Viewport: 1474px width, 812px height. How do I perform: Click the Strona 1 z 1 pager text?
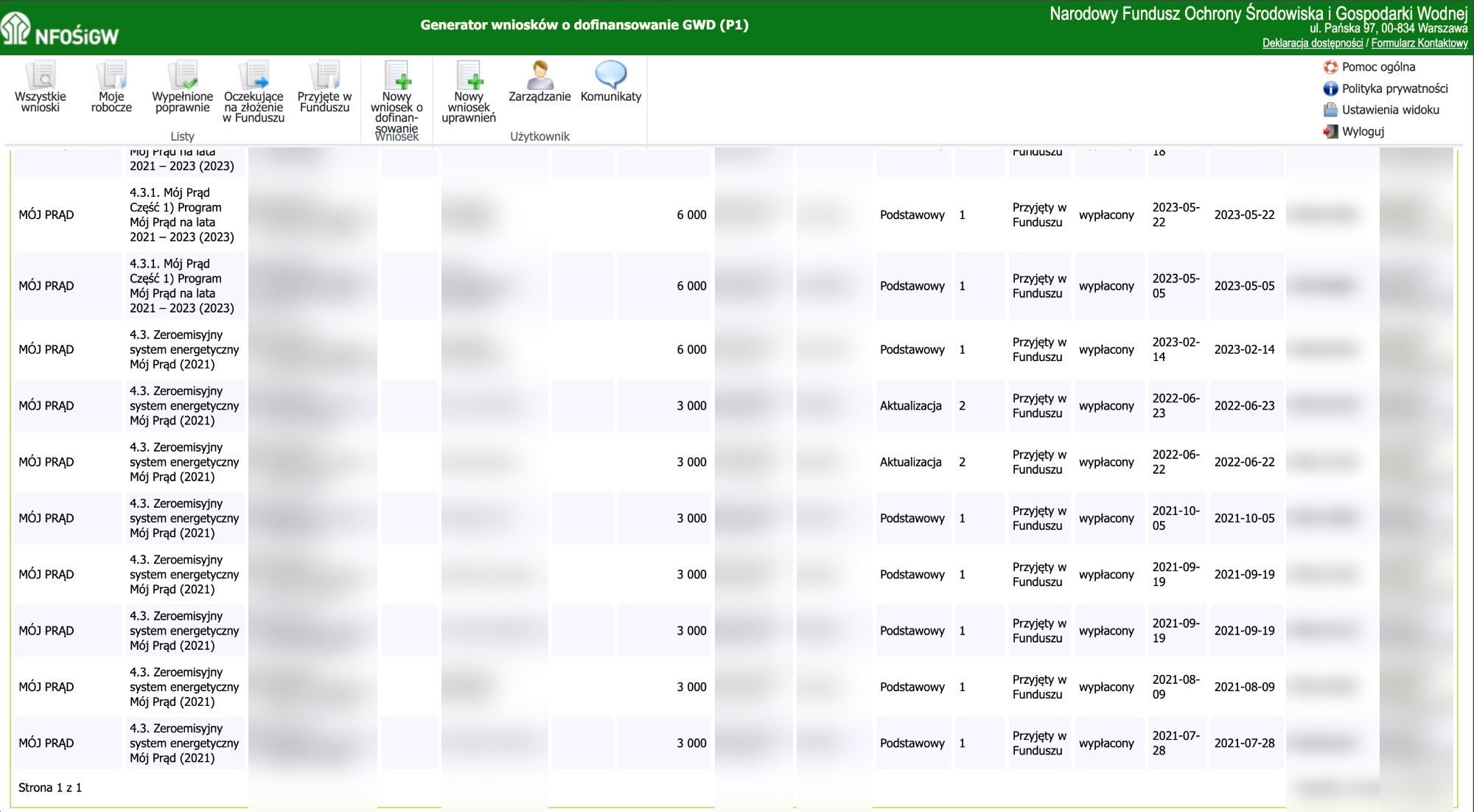tap(50, 788)
